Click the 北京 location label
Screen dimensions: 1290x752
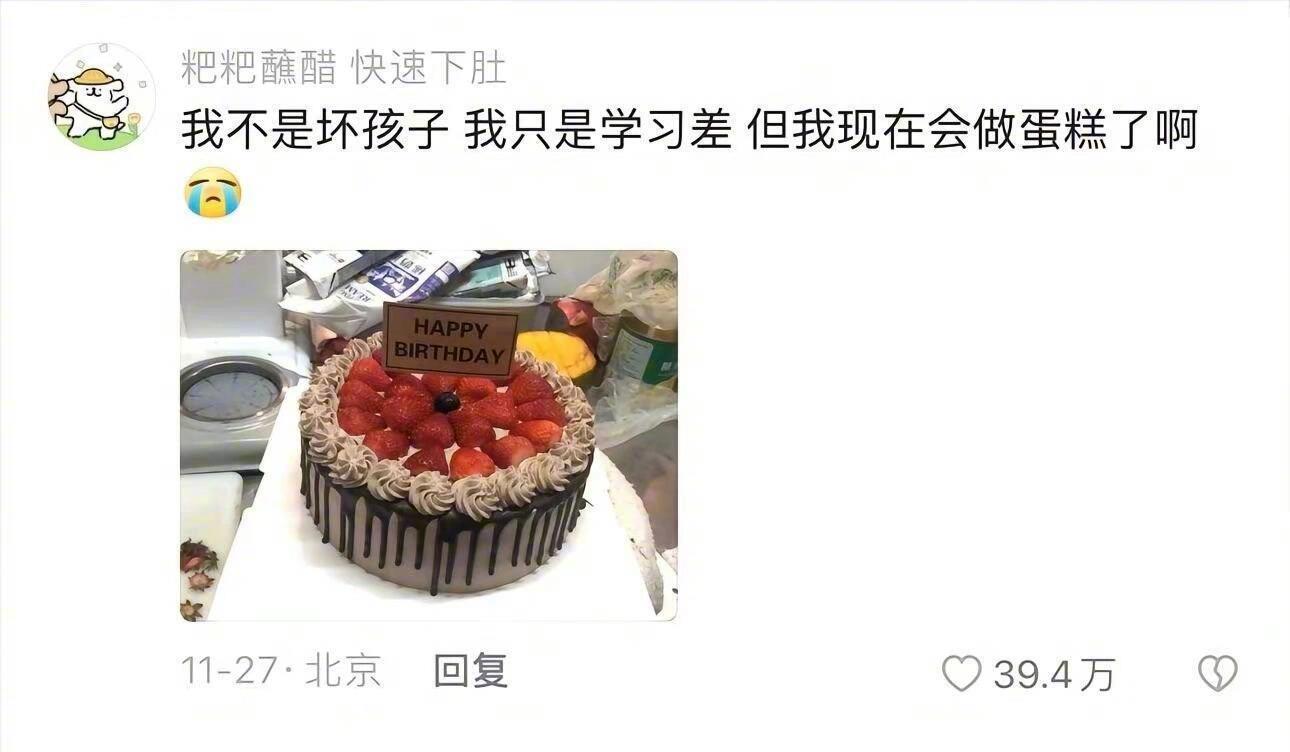click(343, 670)
